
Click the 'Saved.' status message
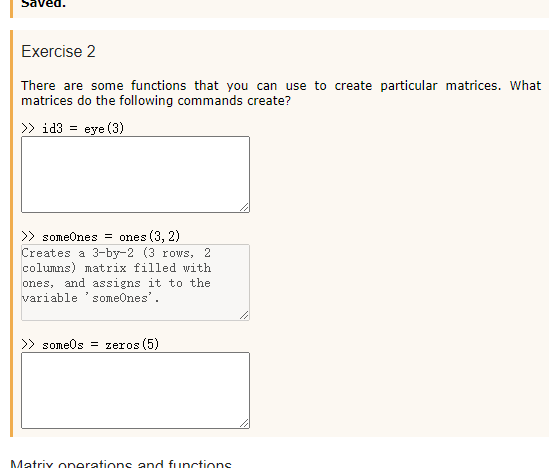43,4
